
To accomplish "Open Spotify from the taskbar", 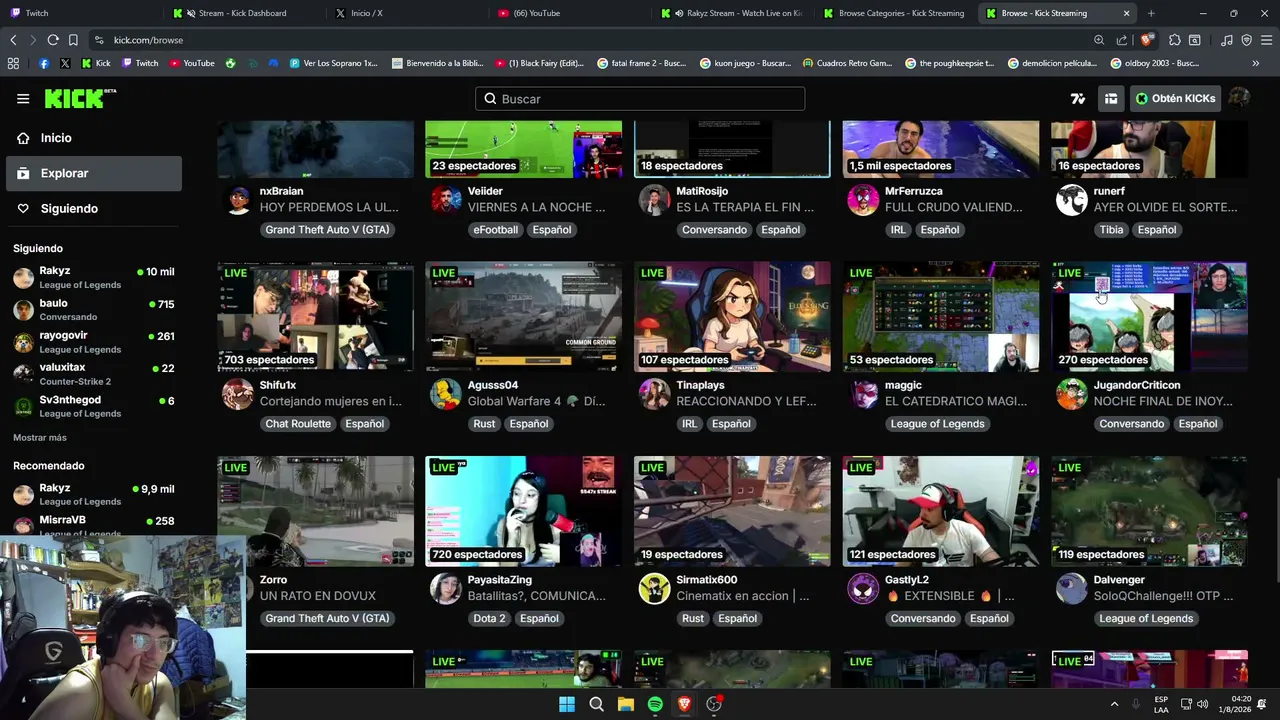I will click(x=655, y=704).
